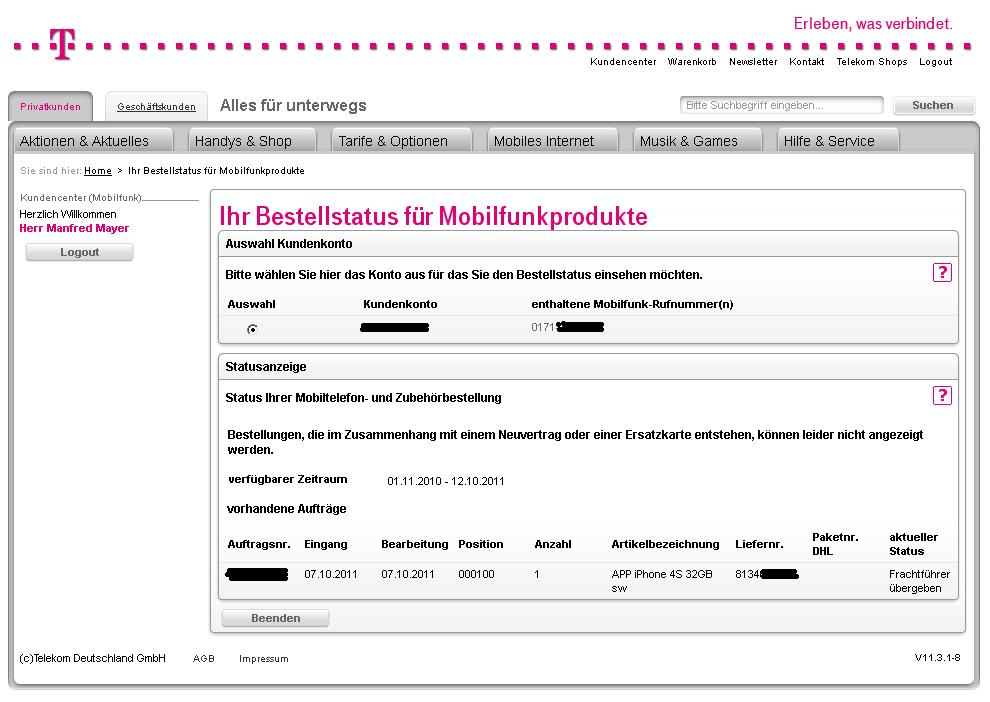
Task: Switch to Privatkunden tab
Action: 50,107
